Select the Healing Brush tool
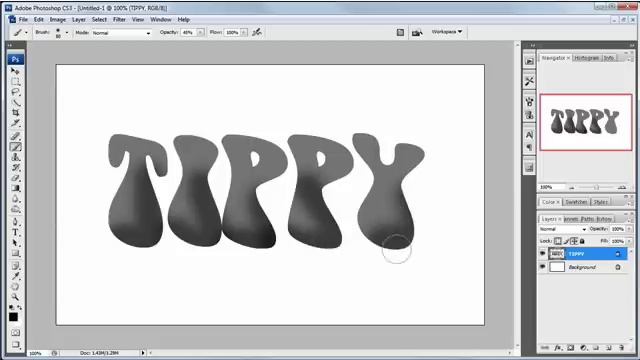 tap(15, 136)
